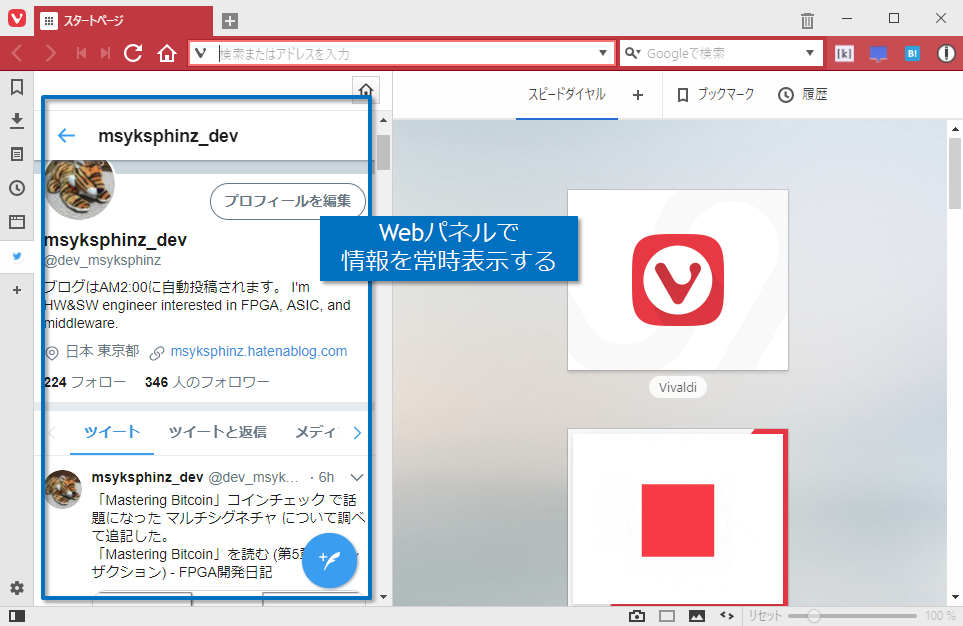The image size is (963, 626).
Task: Click back arrow in Twitter panel
Action: (66, 135)
